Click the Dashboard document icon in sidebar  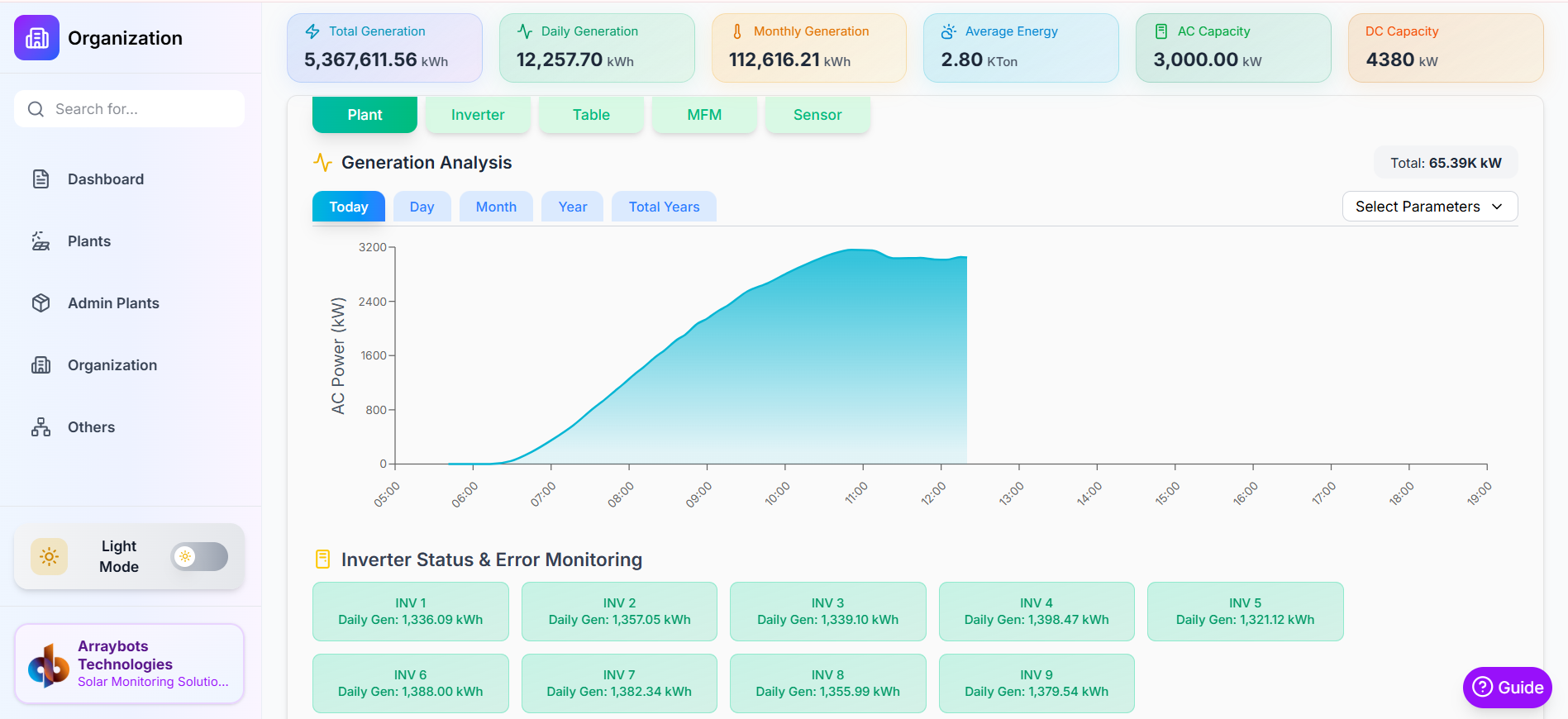[x=41, y=179]
